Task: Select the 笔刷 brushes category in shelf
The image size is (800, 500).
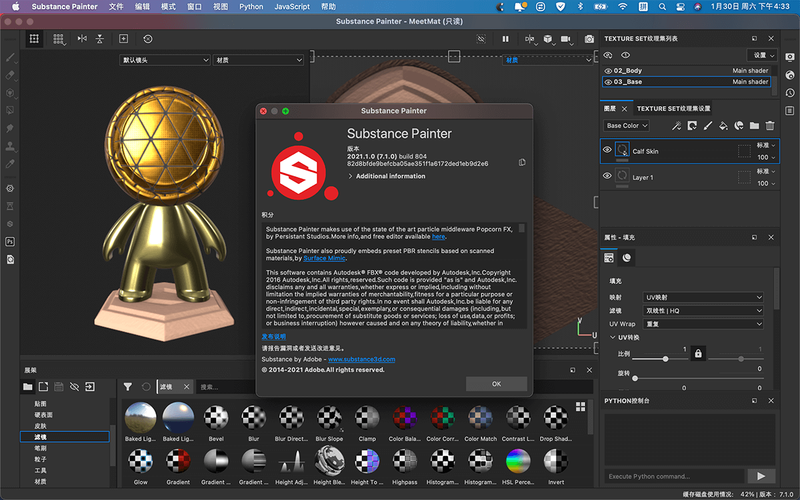Action: click(x=40, y=448)
